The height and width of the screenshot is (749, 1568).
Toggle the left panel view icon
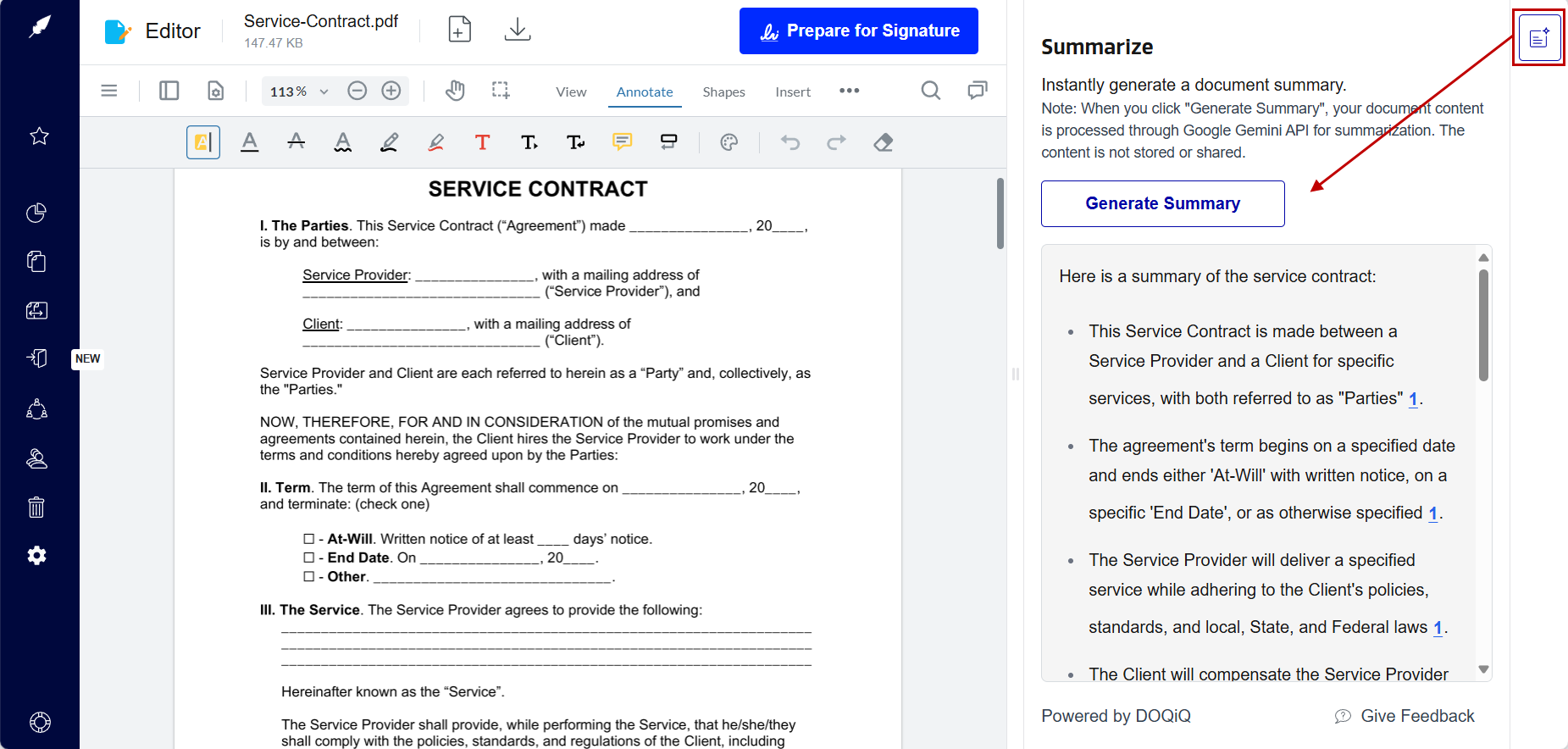point(169,91)
